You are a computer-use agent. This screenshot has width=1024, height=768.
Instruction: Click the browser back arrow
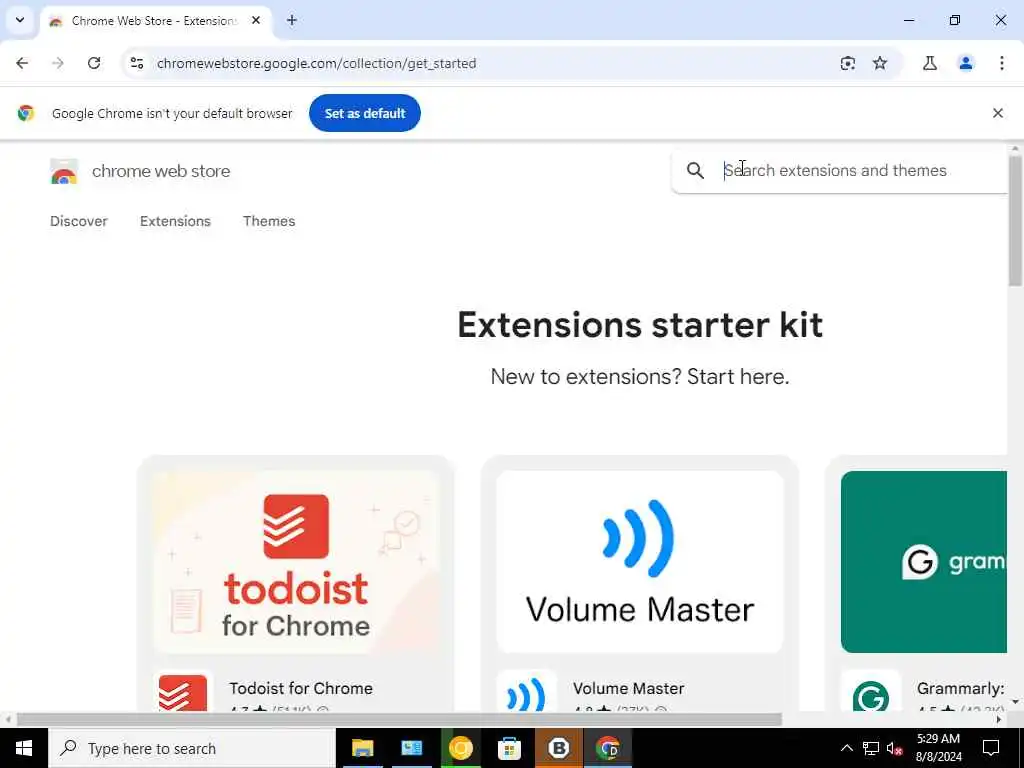22,63
